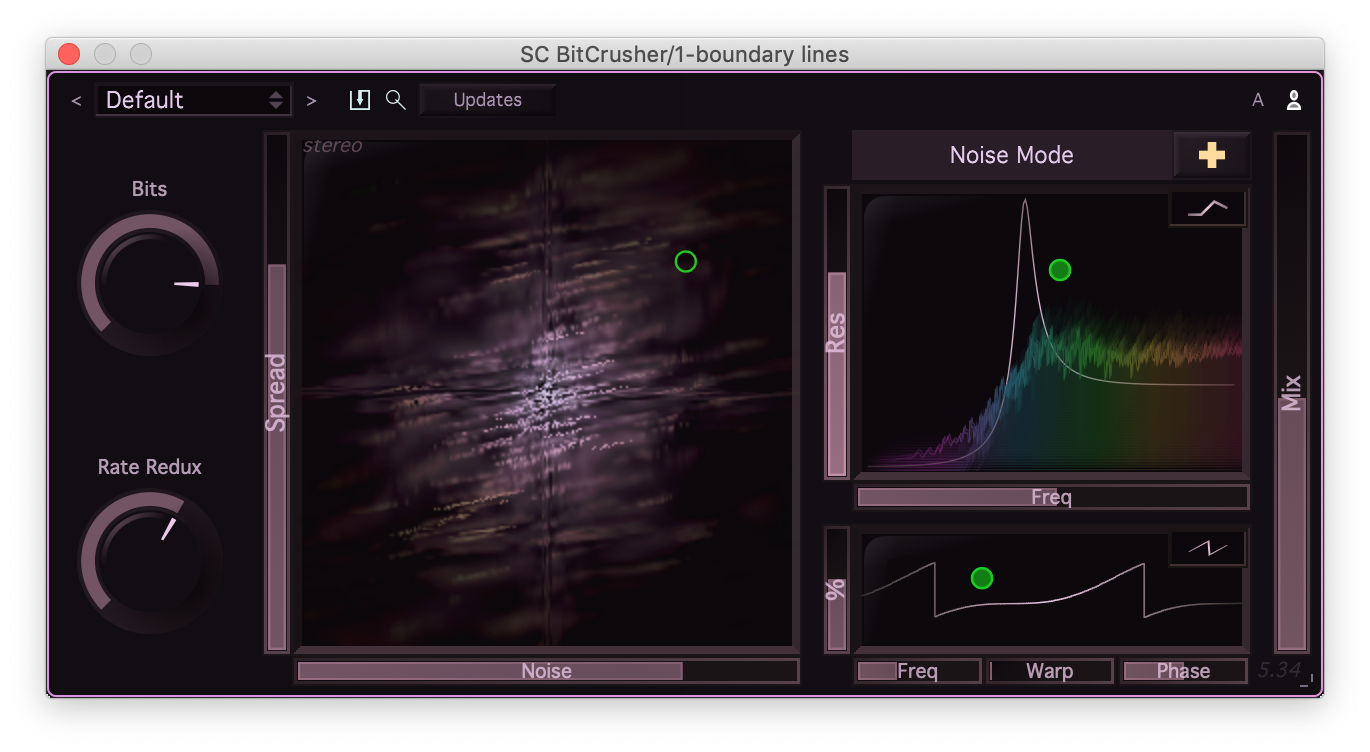The image size is (1370, 752).
Task: Click the Rate Redux knob
Action: point(149,562)
